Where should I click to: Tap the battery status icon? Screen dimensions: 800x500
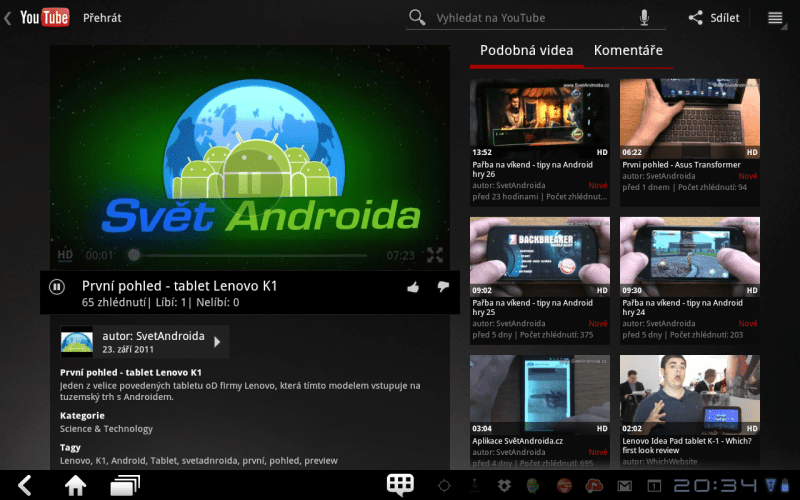(x=785, y=485)
